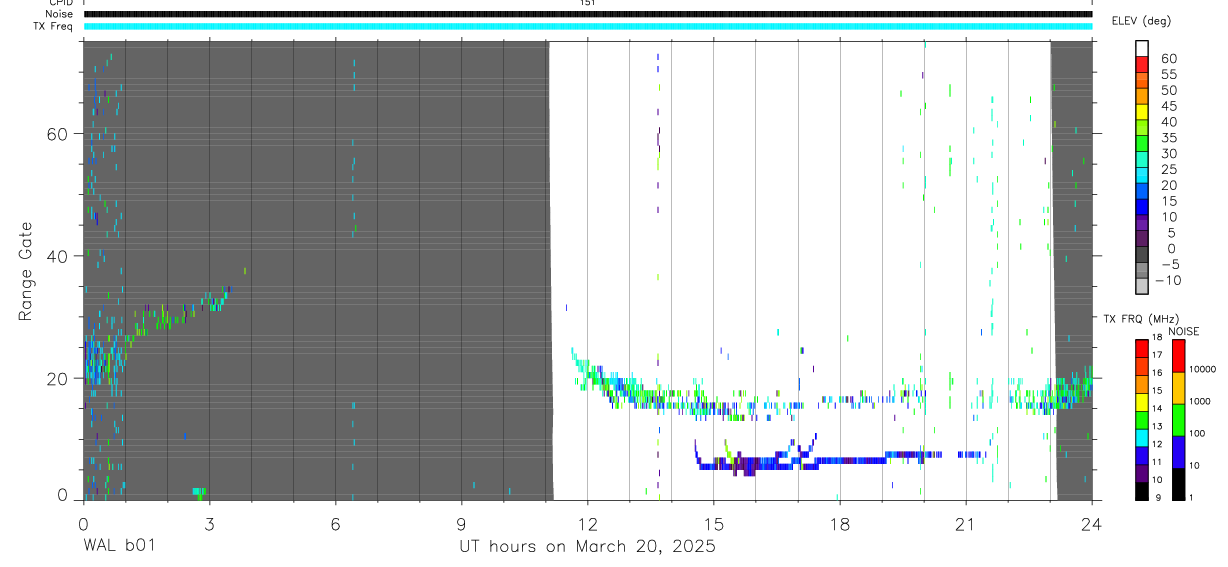The height and width of the screenshot is (567, 1228).
Task: Click the "20" tick on the Range Gate axis
Action: click(56, 378)
